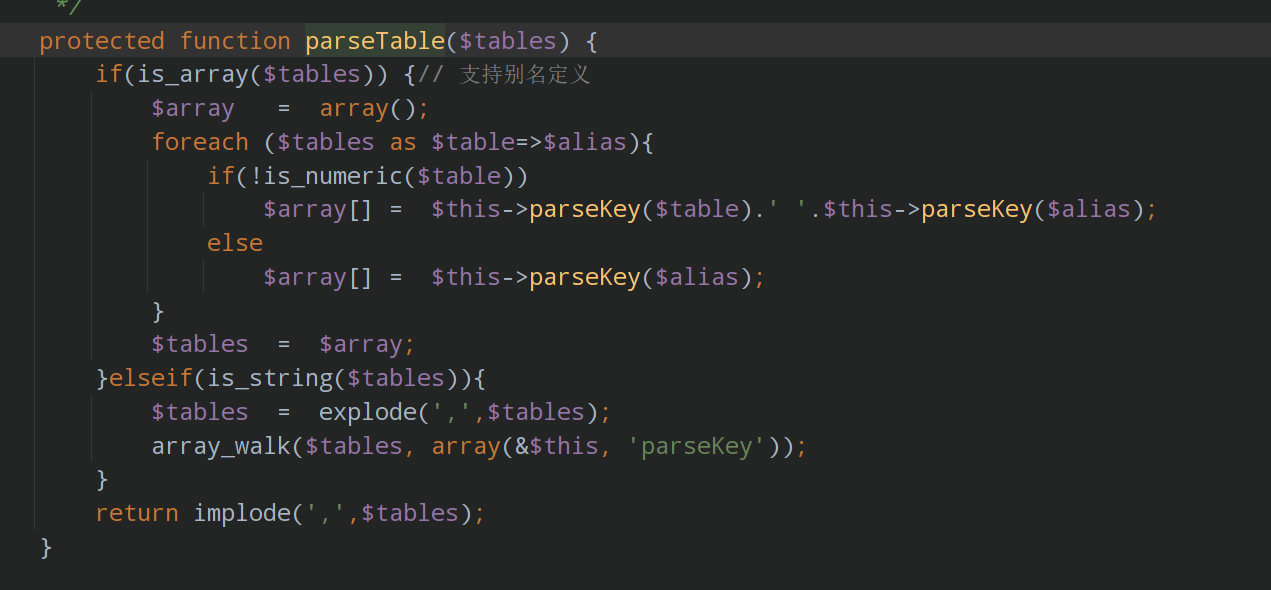Viewport: 1271px width, 590px height.
Task: Place cursor on implode call
Action: click(242, 513)
